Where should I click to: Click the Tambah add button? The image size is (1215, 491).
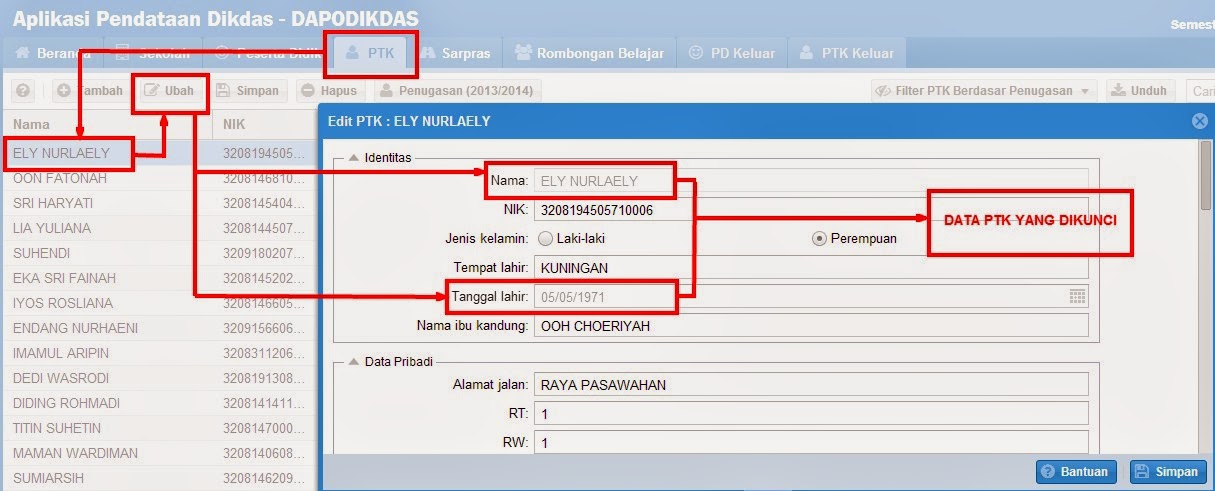(90, 91)
